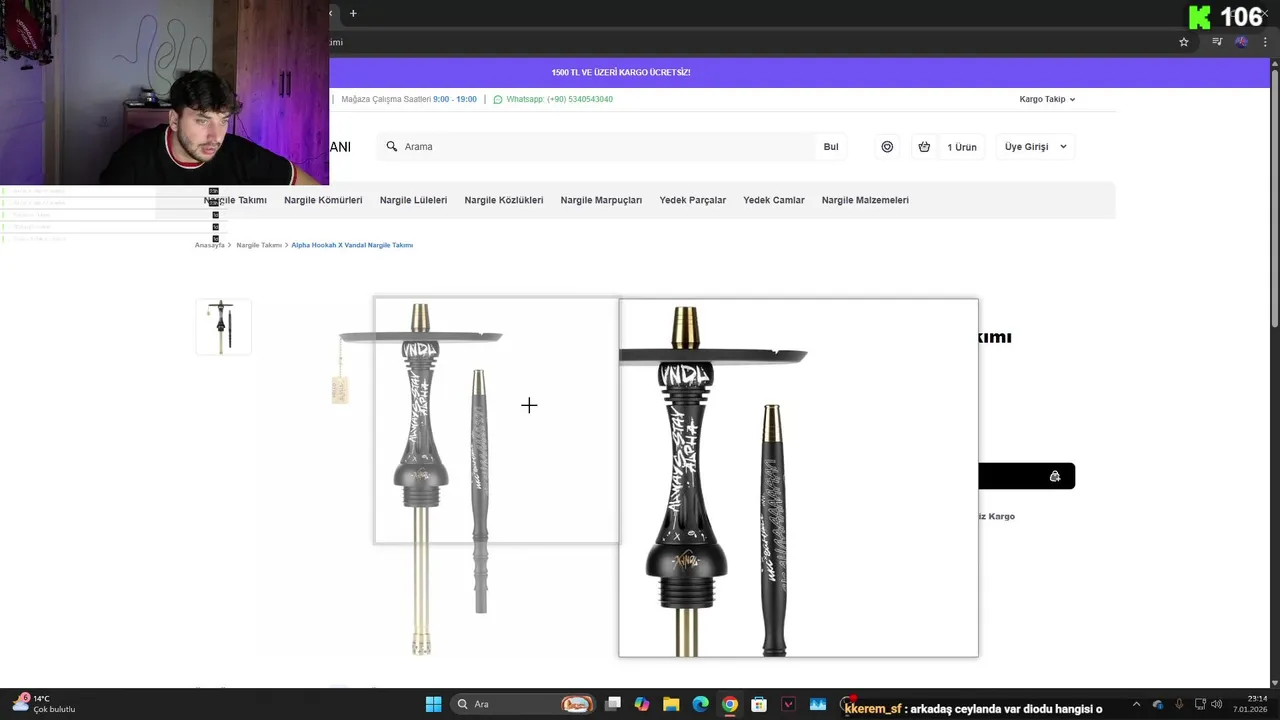Open the clock and date in taskbar
Screen dimensions: 1280x720
click(1250, 704)
